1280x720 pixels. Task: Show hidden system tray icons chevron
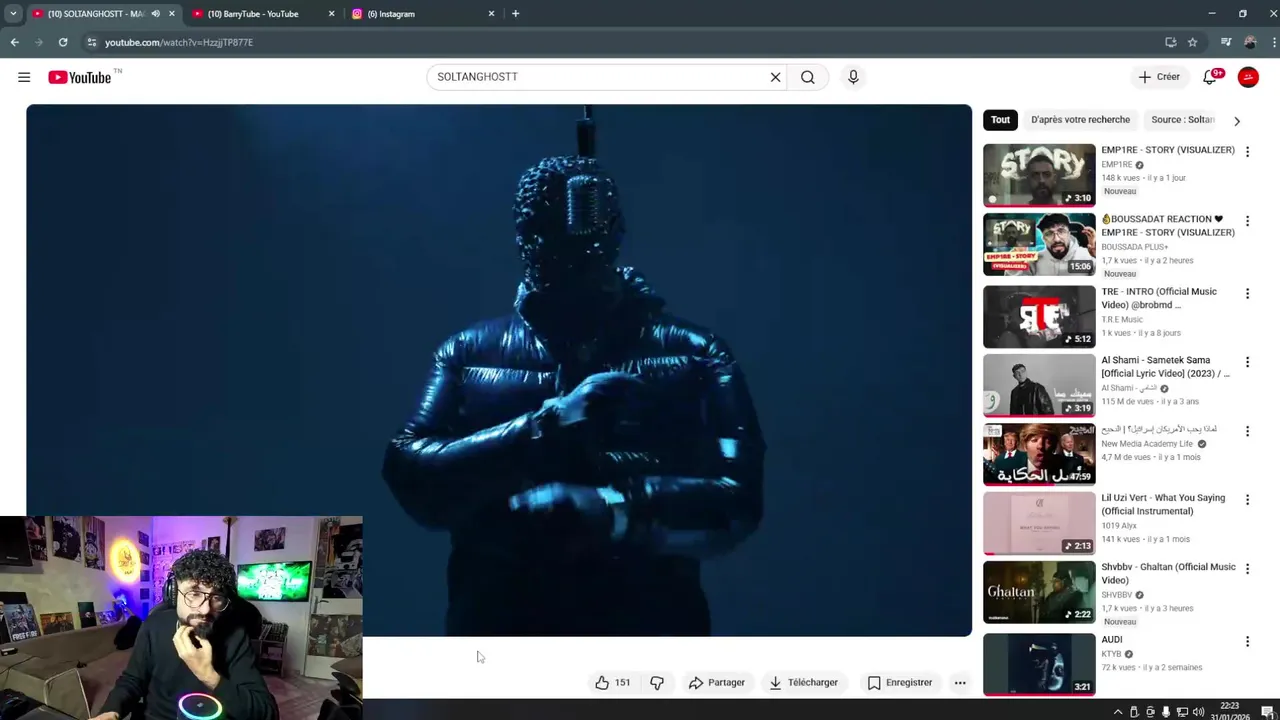(1118, 712)
